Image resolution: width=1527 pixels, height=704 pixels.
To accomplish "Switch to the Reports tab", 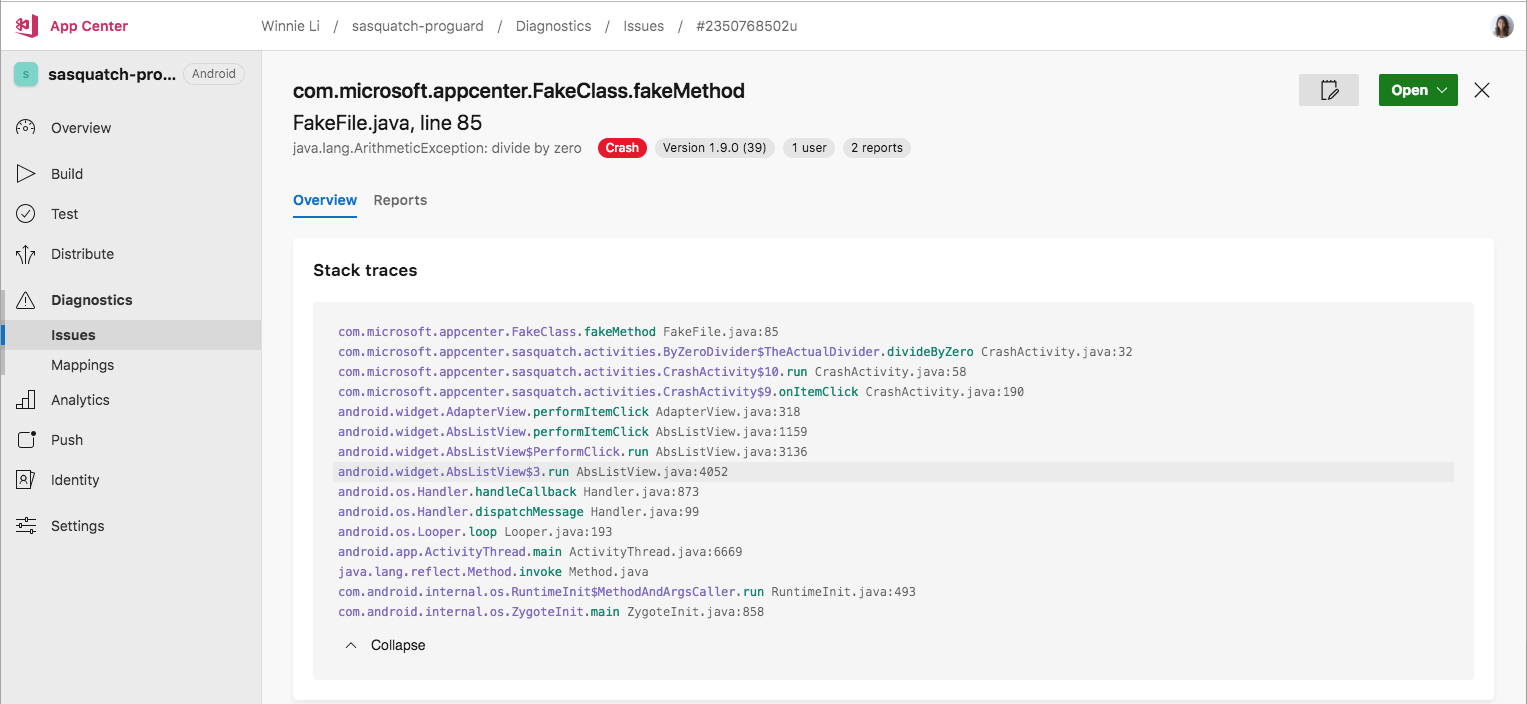I will (400, 200).
